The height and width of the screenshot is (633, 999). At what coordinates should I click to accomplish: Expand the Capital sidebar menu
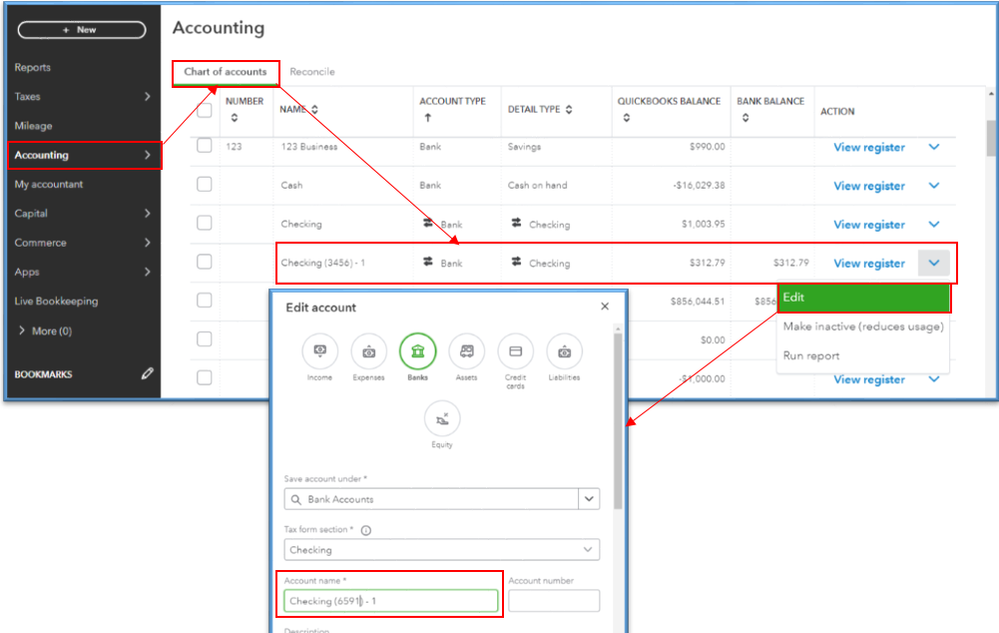click(x=147, y=213)
